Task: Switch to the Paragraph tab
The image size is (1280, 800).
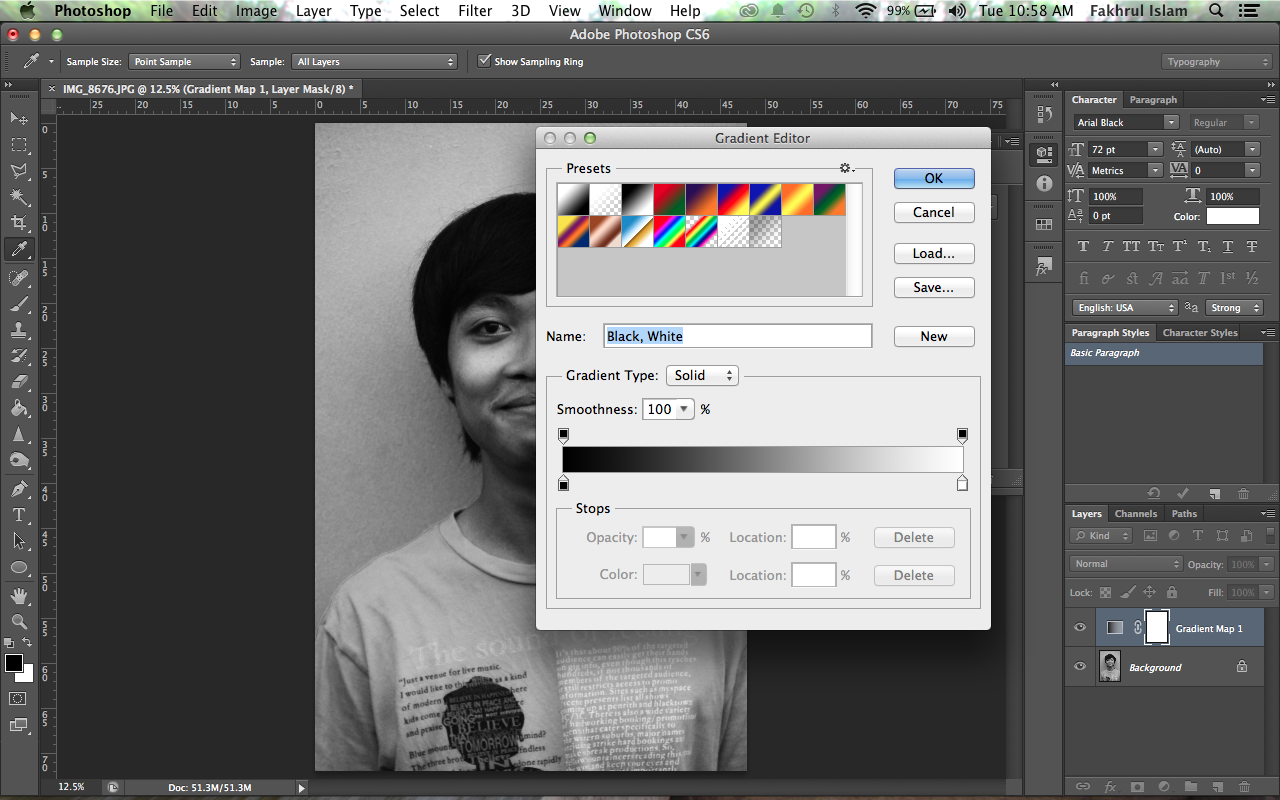Action: 1153,100
